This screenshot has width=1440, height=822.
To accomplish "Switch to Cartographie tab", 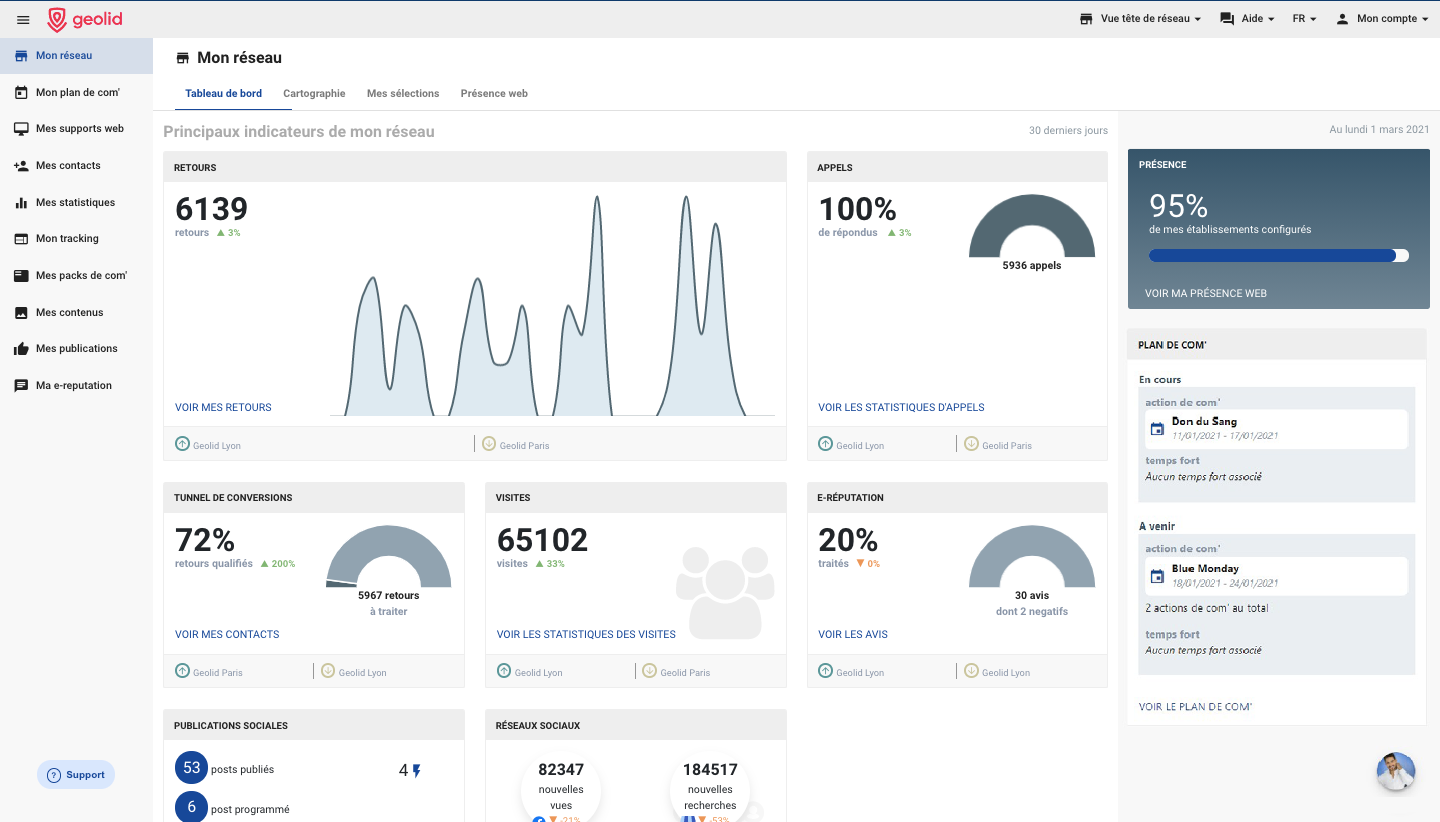I will [314, 93].
